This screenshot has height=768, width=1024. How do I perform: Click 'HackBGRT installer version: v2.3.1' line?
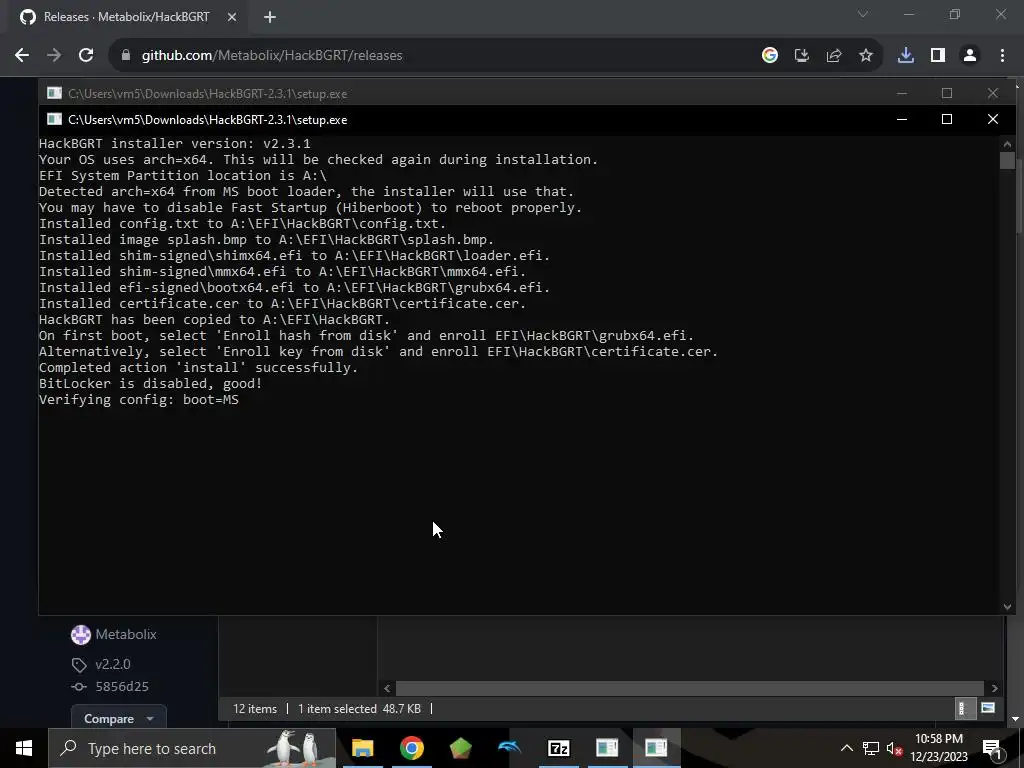pyautogui.click(x=174, y=144)
